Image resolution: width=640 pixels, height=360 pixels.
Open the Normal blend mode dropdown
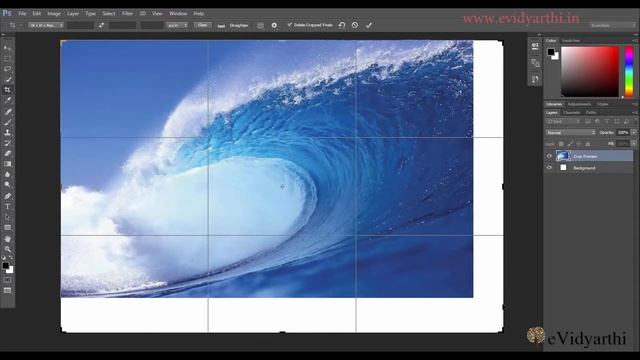571,133
